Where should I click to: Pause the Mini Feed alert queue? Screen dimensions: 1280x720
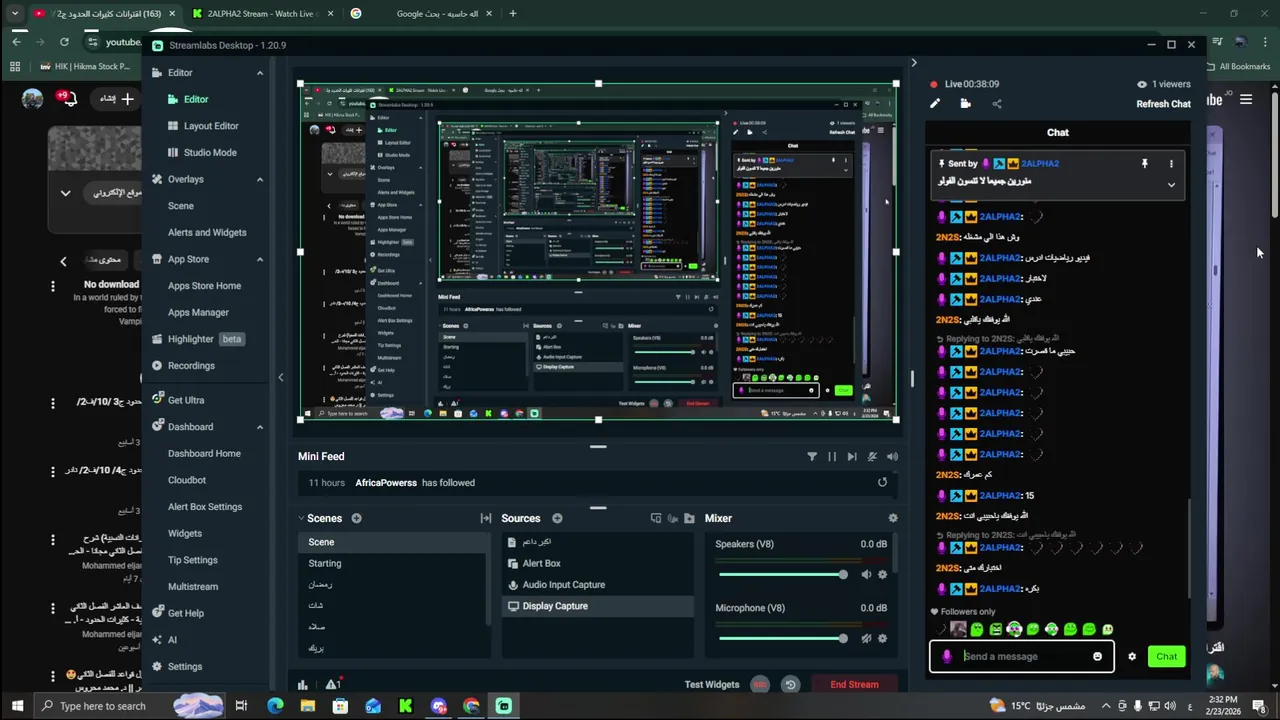tap(832, 457)
